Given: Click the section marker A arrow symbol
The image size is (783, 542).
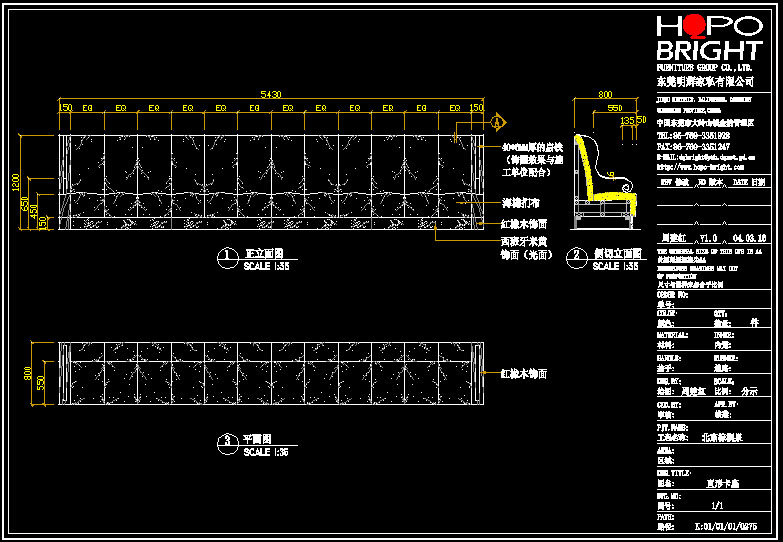Looking at the screenshot, I should pos(498,122).
